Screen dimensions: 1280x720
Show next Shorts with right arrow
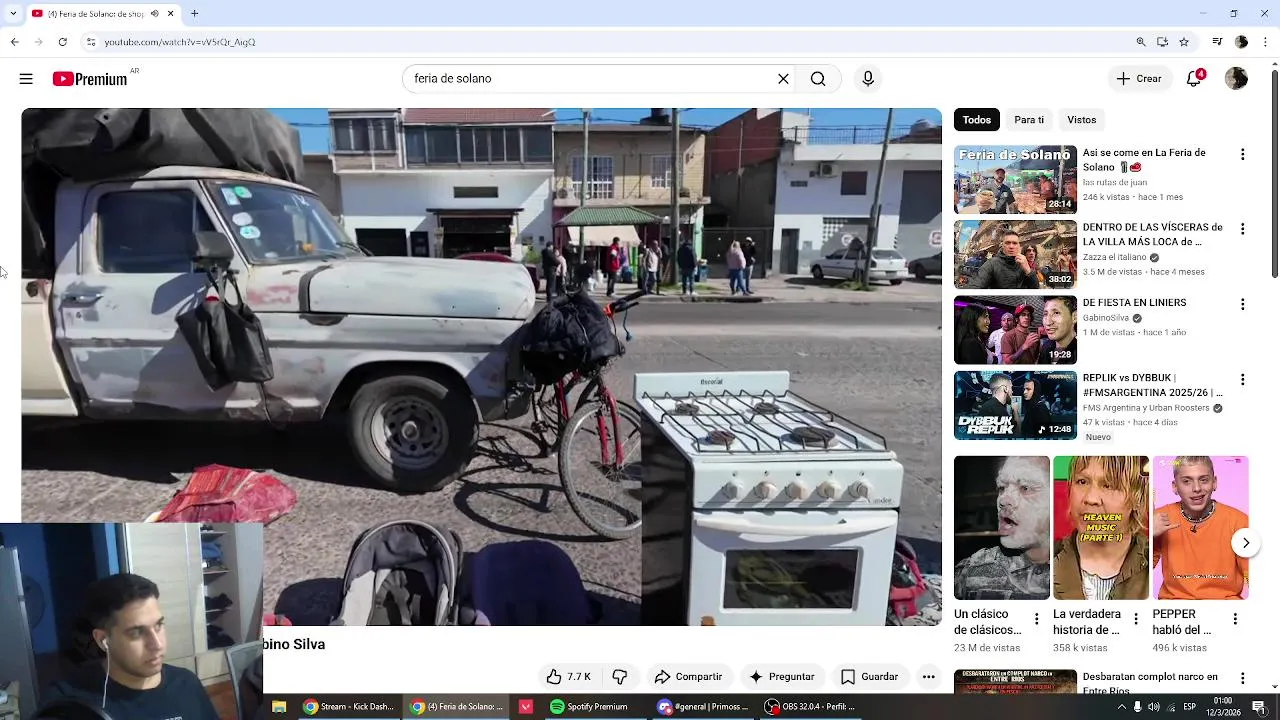pos(1245,543)
